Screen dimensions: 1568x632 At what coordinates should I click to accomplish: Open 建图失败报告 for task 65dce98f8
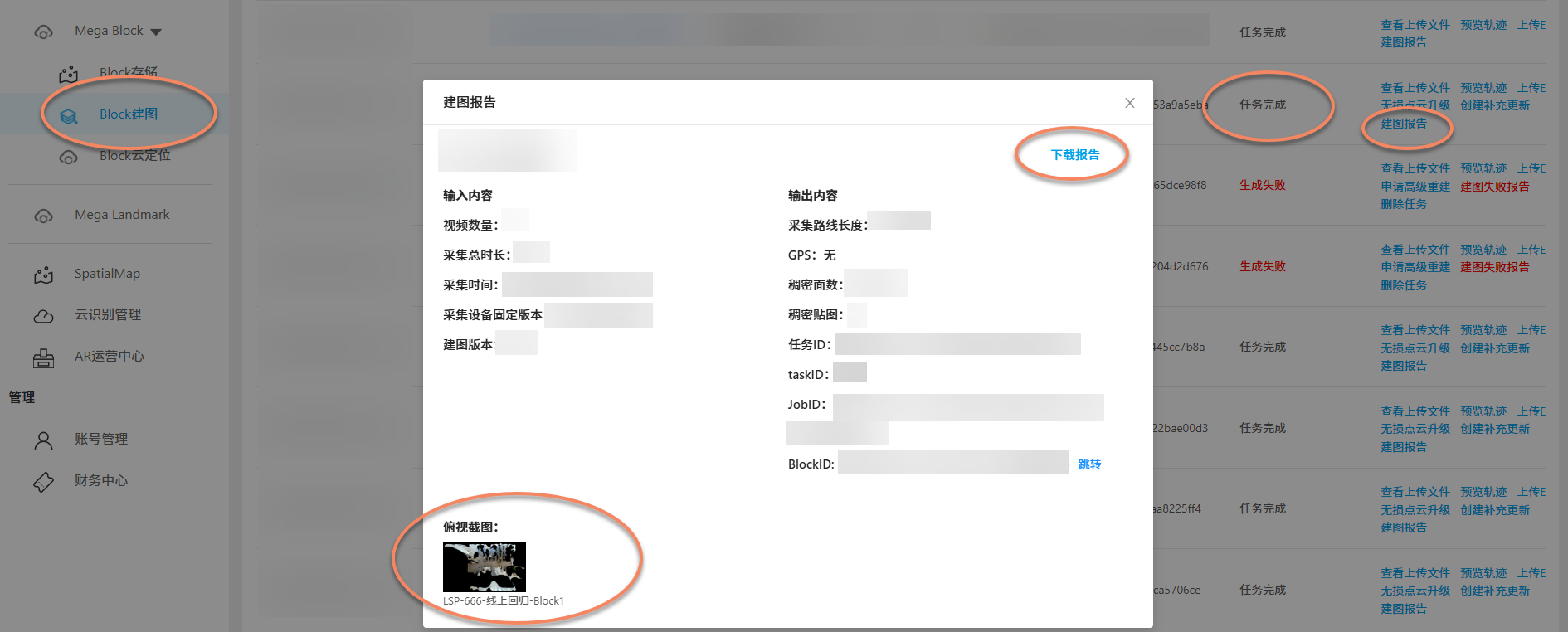click(1494, 187)
